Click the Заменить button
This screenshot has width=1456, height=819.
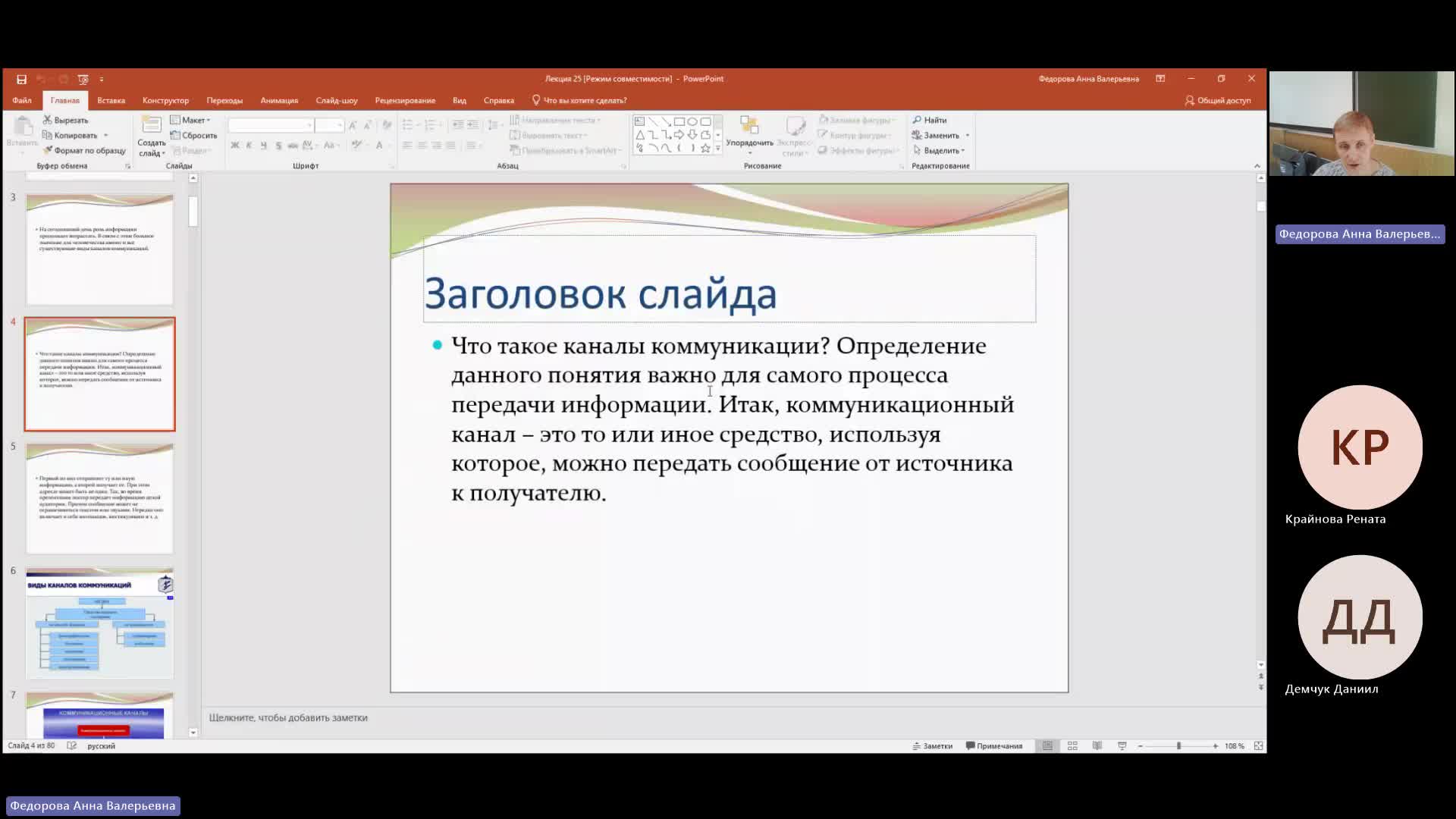click(936, 135)
